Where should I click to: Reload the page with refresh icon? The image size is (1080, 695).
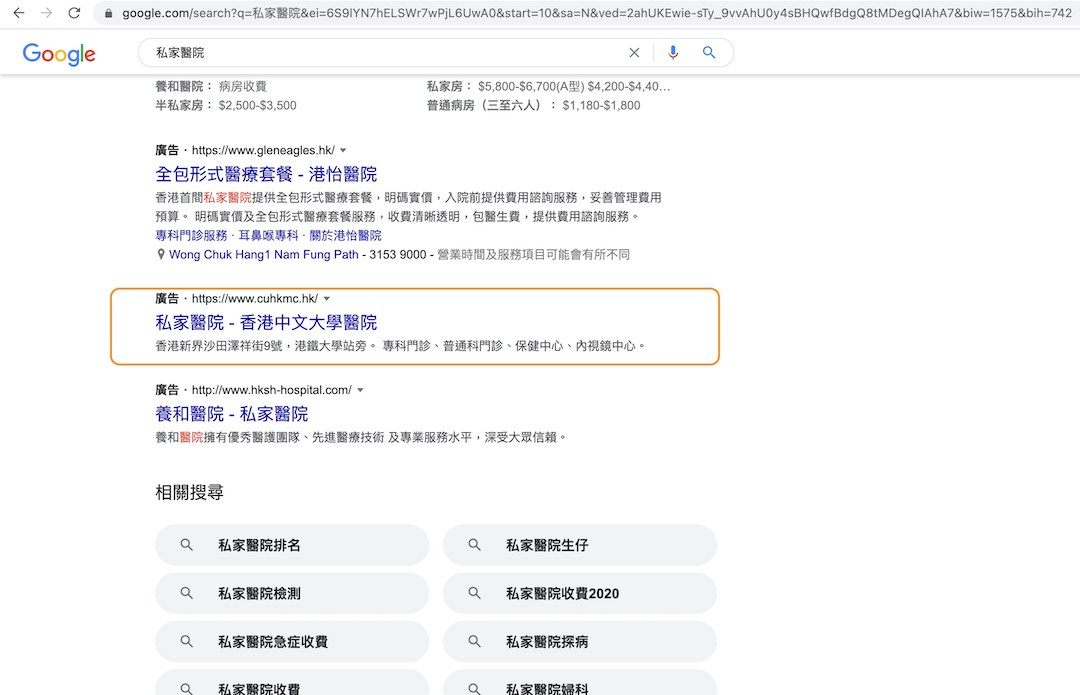[74, 13]
